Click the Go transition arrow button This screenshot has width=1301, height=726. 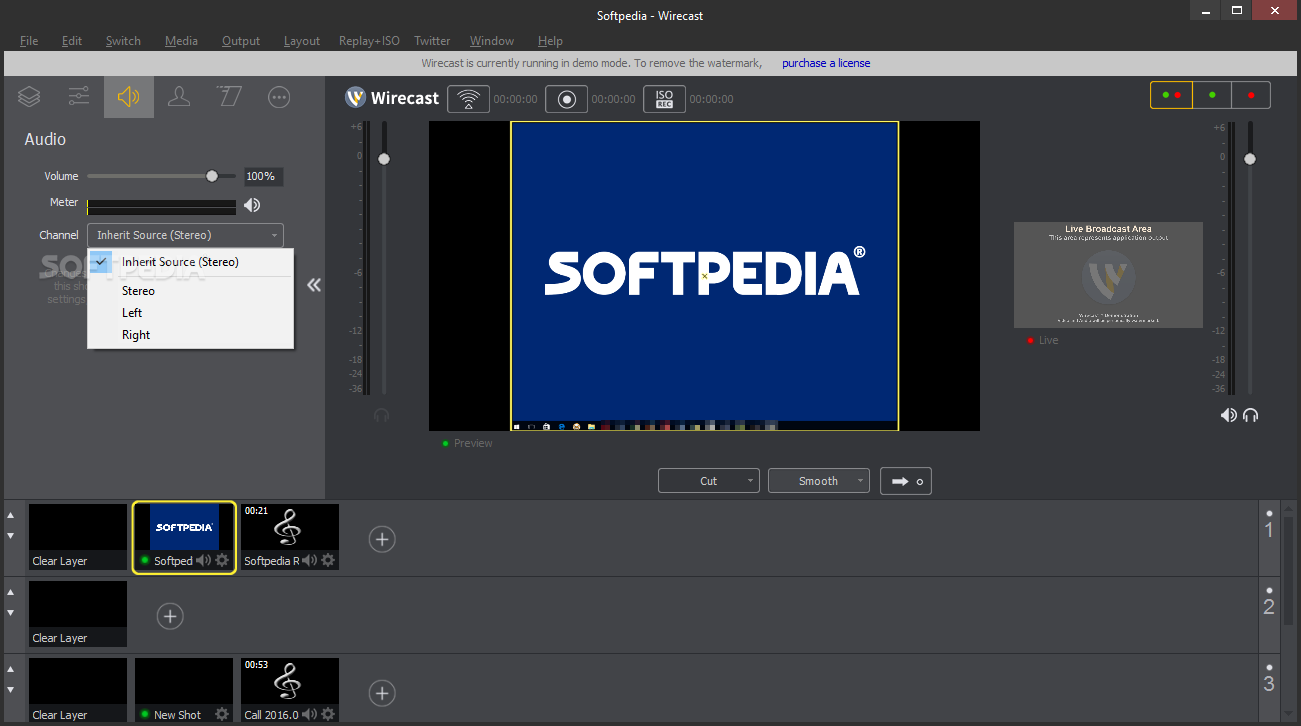tap(906, 481)
